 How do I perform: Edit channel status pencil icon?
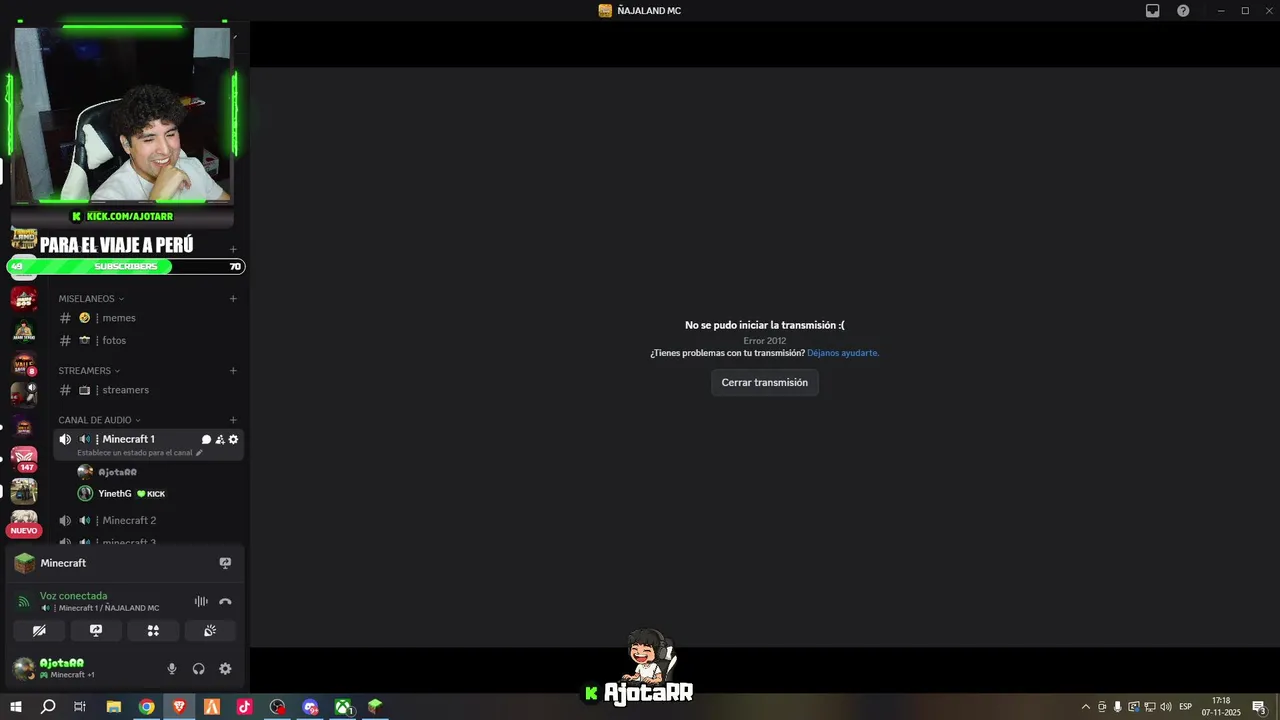[199, 453]
